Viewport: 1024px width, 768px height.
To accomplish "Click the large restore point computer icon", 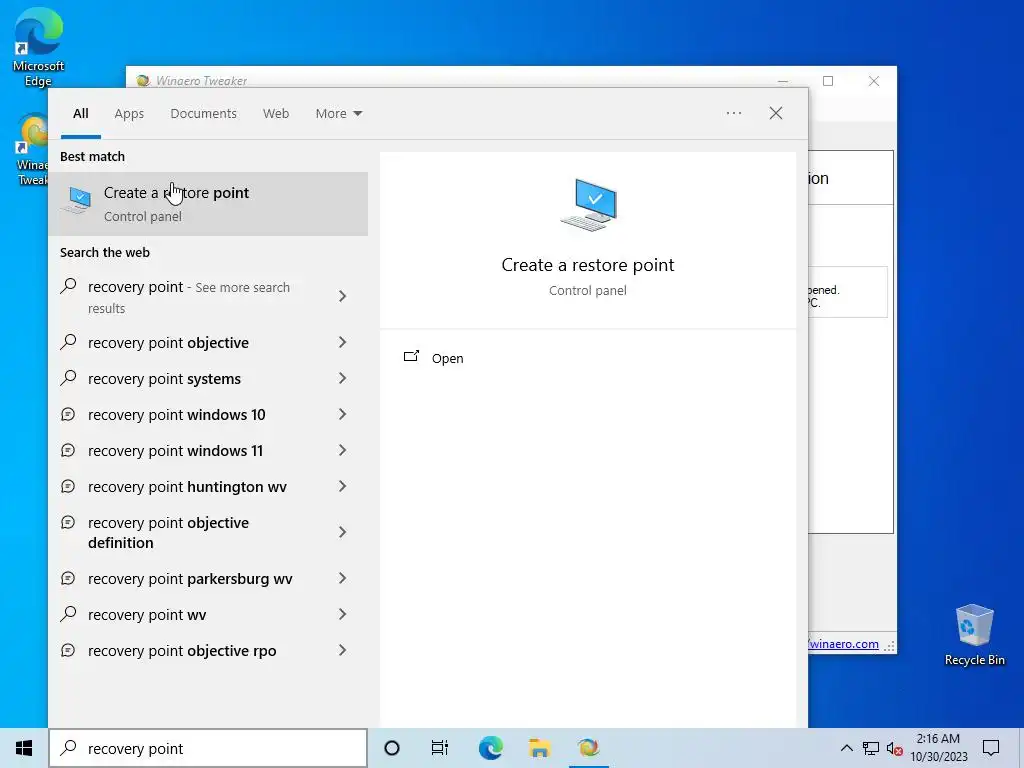I will (588, 205).
